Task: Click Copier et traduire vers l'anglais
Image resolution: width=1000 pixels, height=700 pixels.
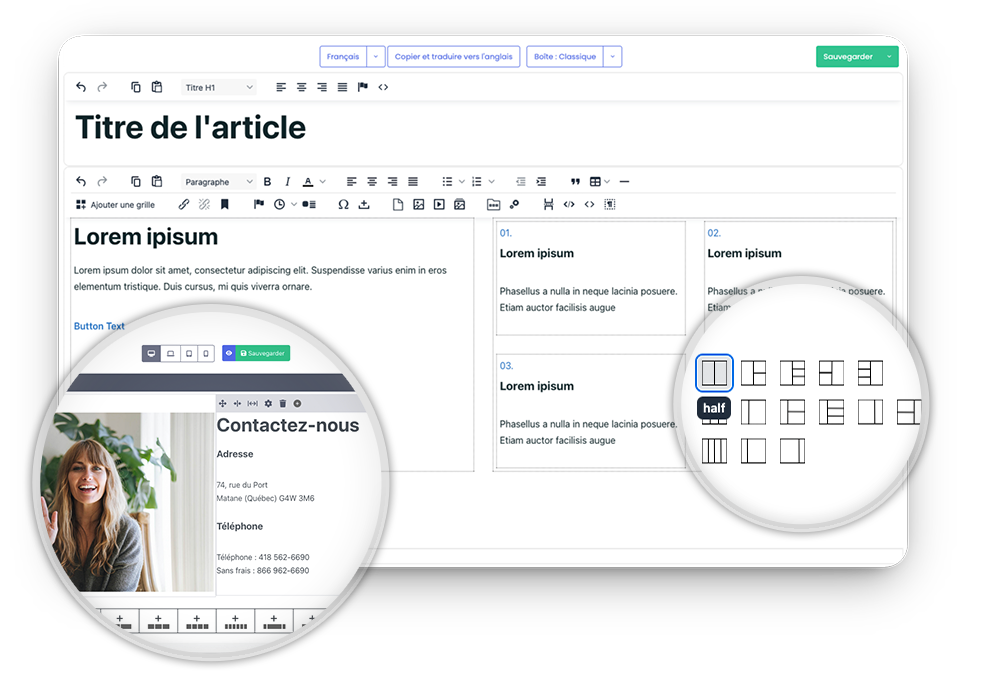Action: [x=453, y=57]
